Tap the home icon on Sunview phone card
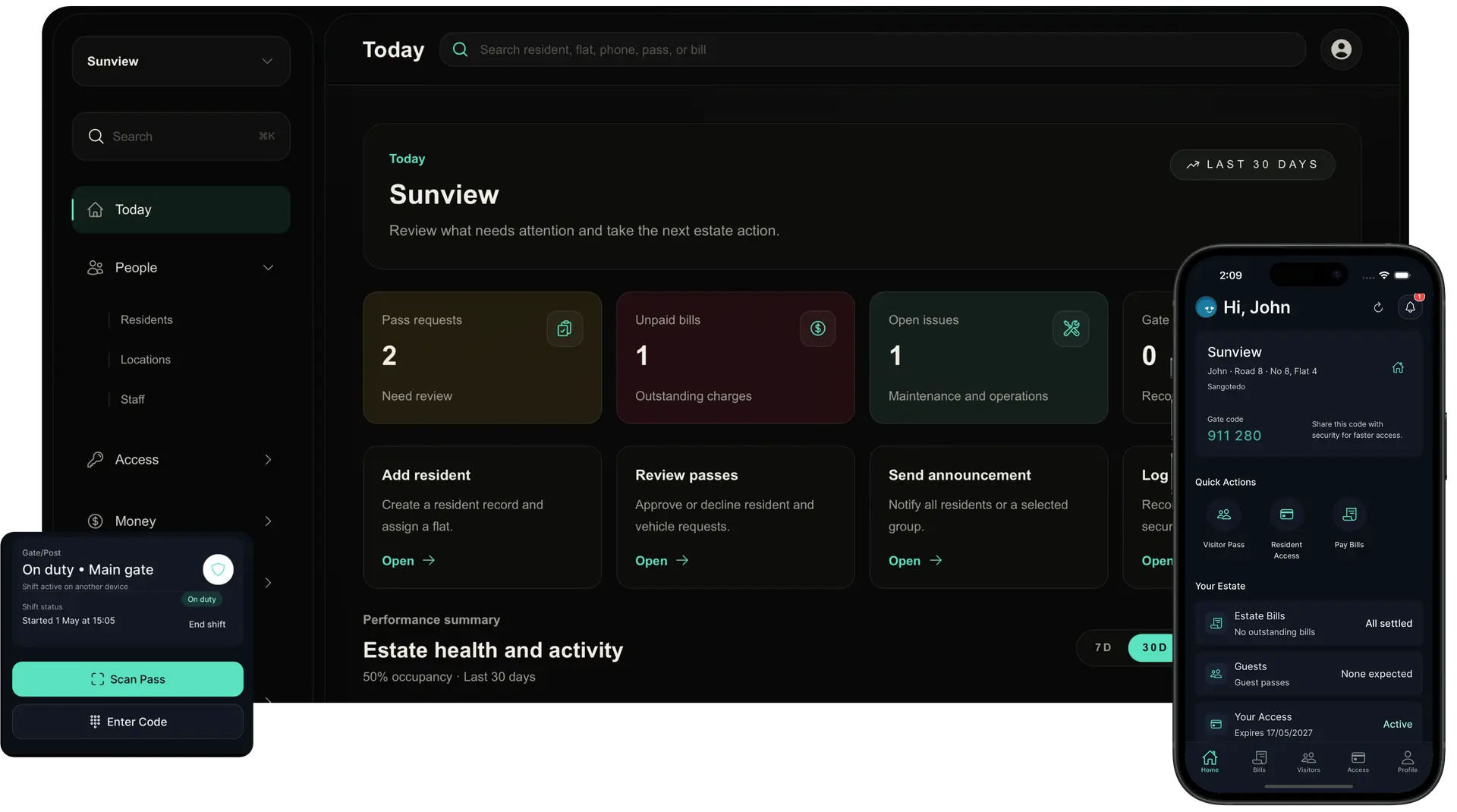Viewport: 1457px width, 812px height. [1398, 367]
